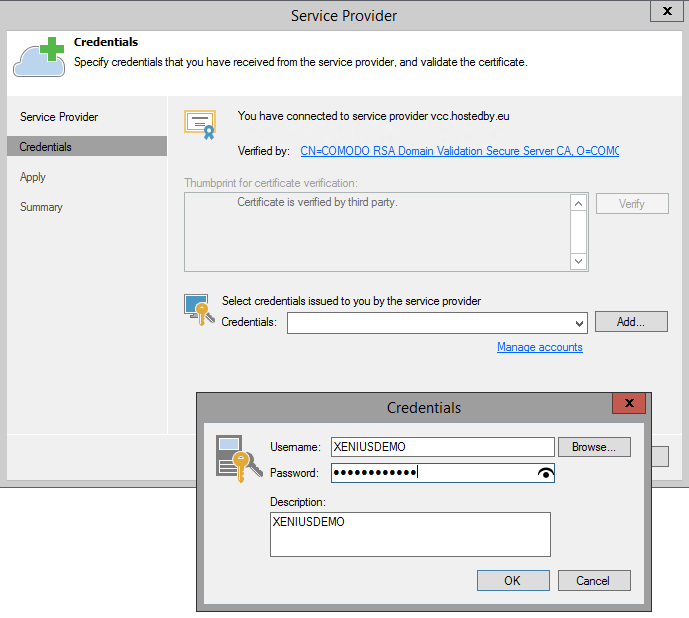Screen dimensions: 689x618
Task: Toggle password visibility eye icon
Action: point(546,473)
